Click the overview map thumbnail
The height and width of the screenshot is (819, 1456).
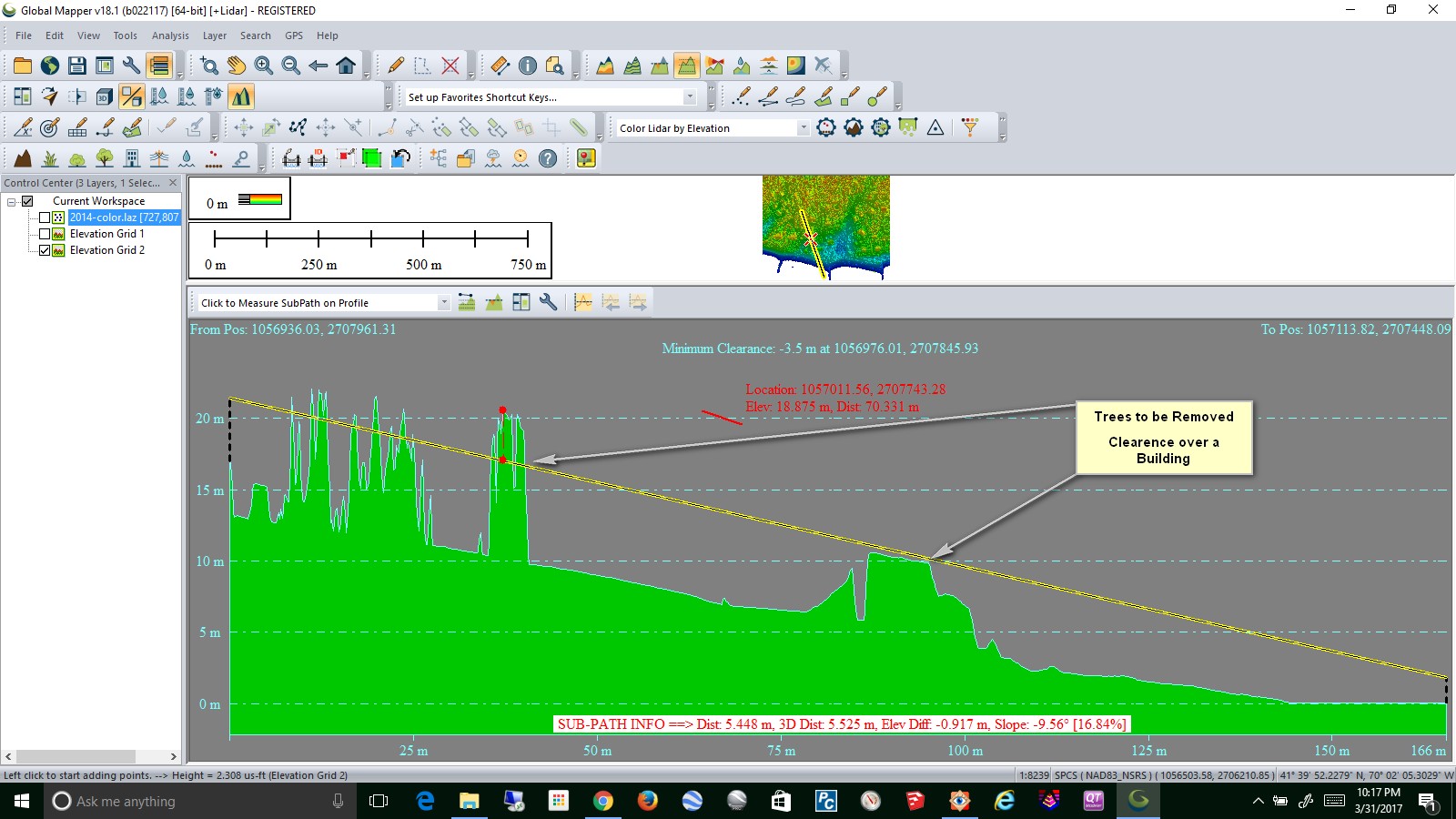pyautogui.click(x=826, y=227)
